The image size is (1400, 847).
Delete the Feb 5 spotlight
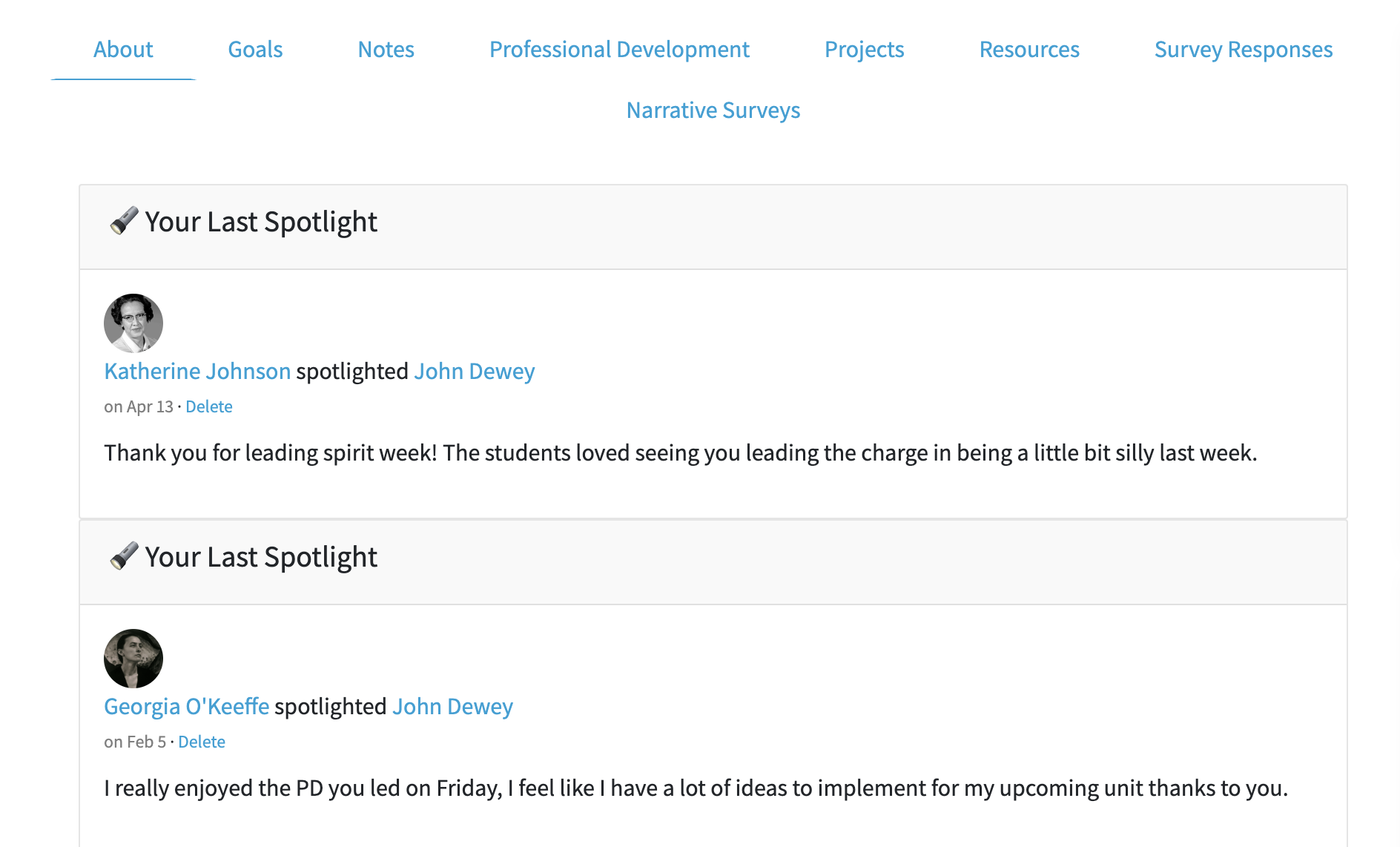coord(202,742)
